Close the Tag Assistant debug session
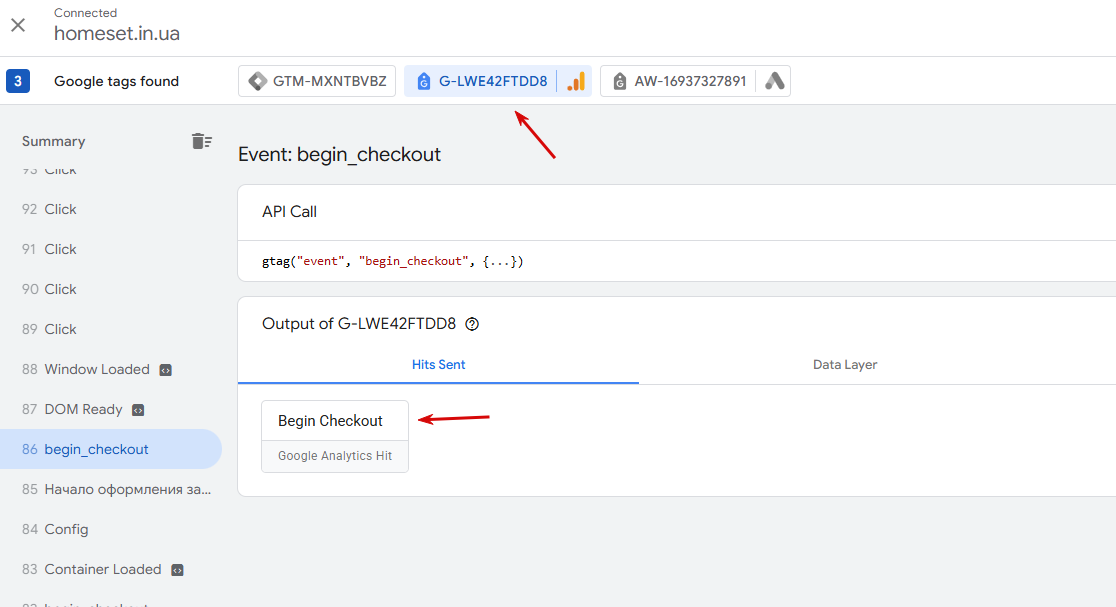Image resolution: width=1116 pixels, height=607 pixels. pyautogui.click(x=18, y=25)
